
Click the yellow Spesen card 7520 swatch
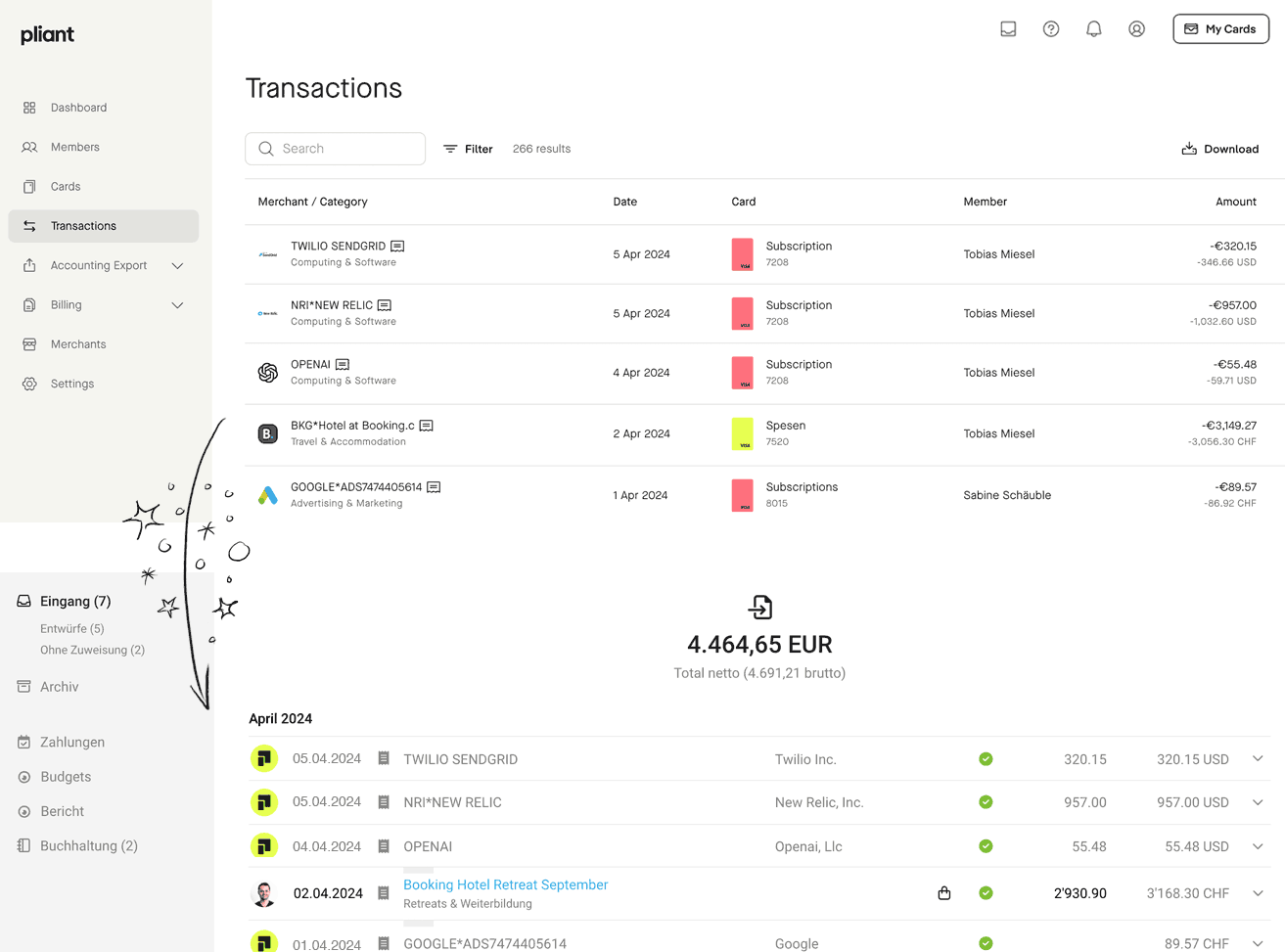pos(743,433)
